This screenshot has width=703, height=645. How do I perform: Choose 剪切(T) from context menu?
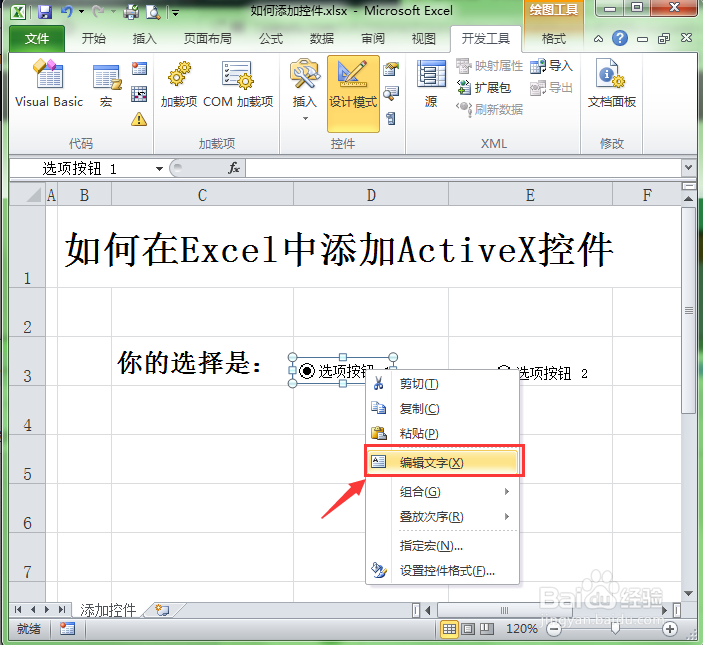coord(443,384)
